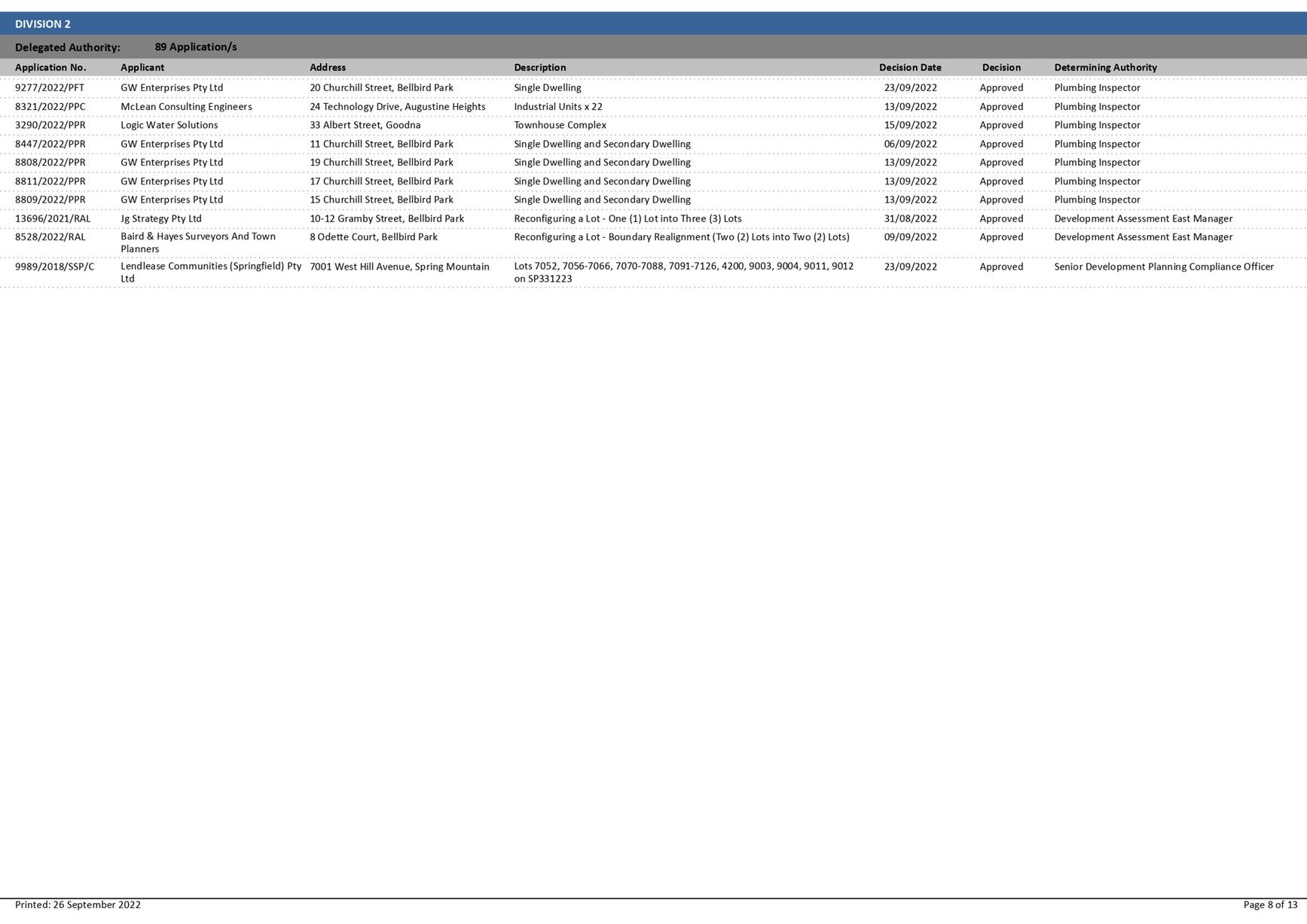Click address 15 Churchill Street, Bellbird Park
This screenshot has height=924, width=1307.
[381, 200]
